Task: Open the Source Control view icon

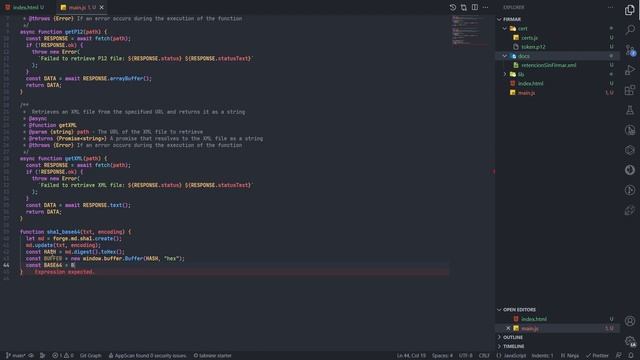Action: [x=630, y=50]
